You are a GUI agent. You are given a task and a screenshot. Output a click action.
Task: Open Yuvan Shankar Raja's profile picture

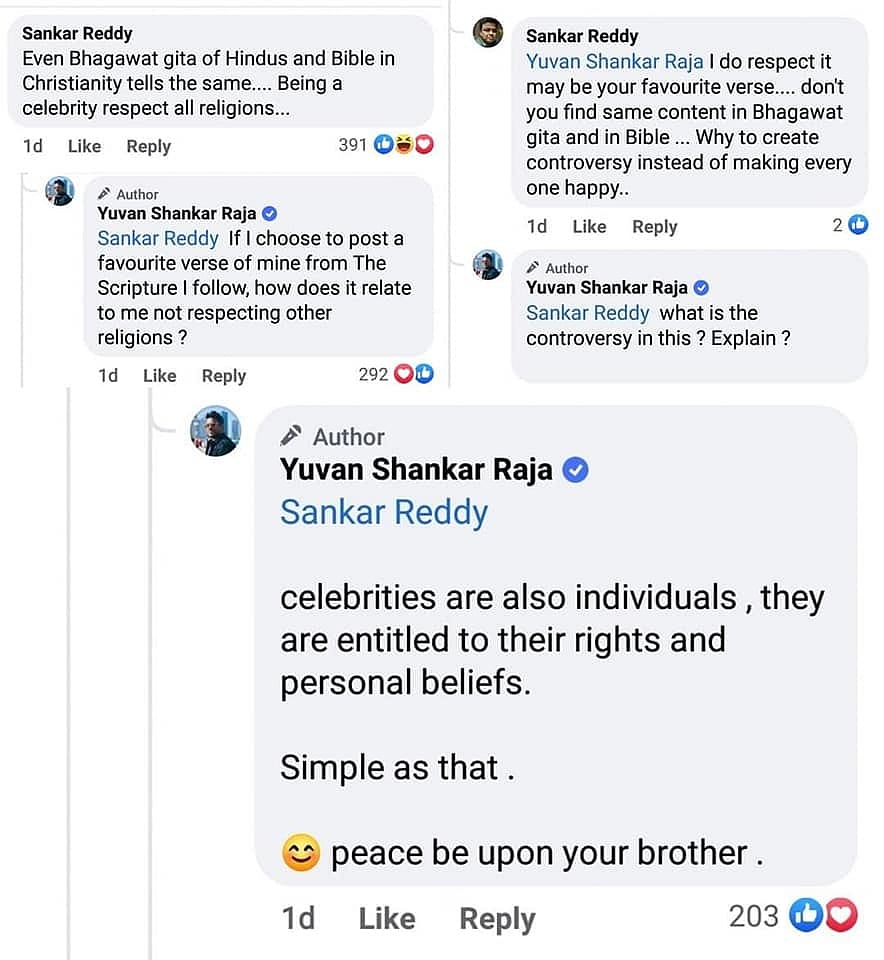(216, 431)
